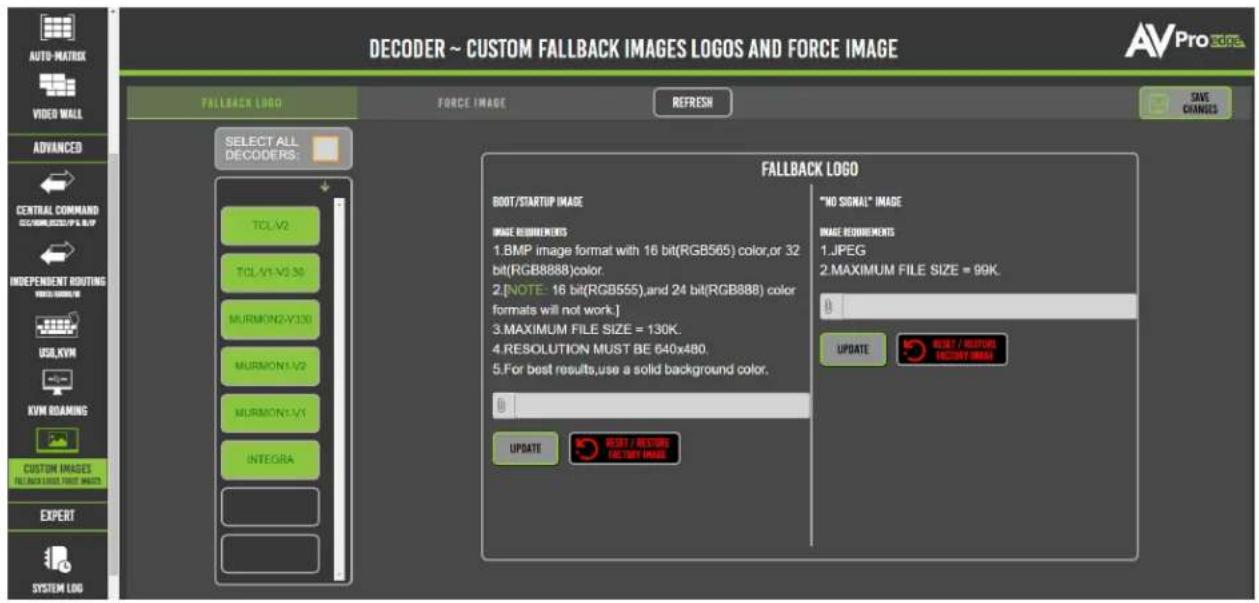Switch to the Fallback Logo tab

tap(241, 103)
